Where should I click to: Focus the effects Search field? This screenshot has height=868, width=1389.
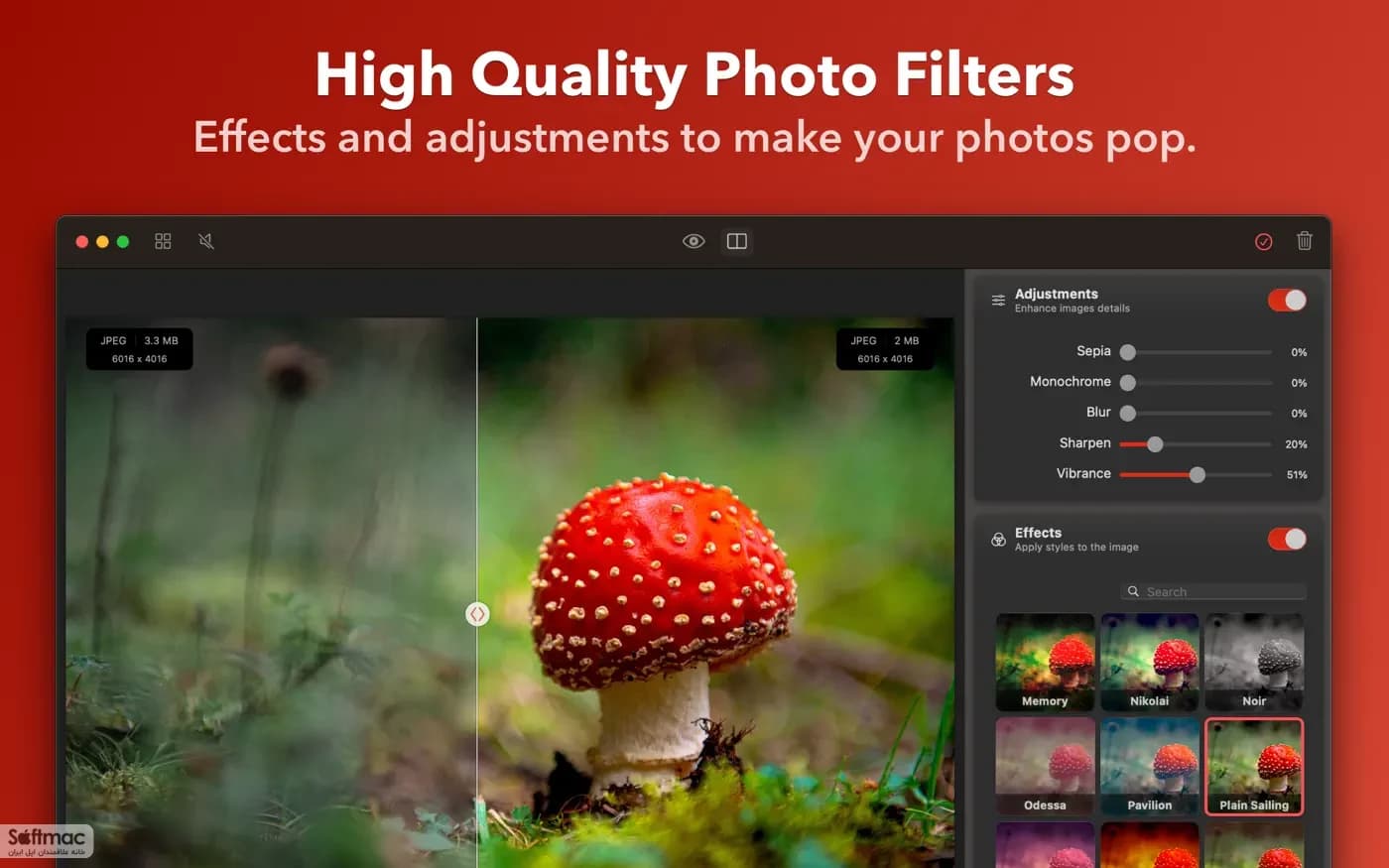(x=1213, y=591)
